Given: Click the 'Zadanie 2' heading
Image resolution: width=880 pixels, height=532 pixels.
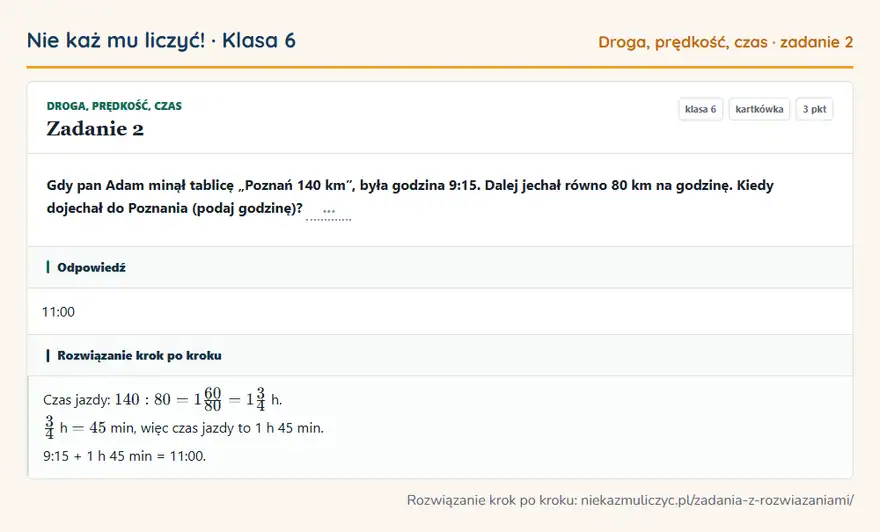Looking at the screenshot, I should click(x=95, y=129).
